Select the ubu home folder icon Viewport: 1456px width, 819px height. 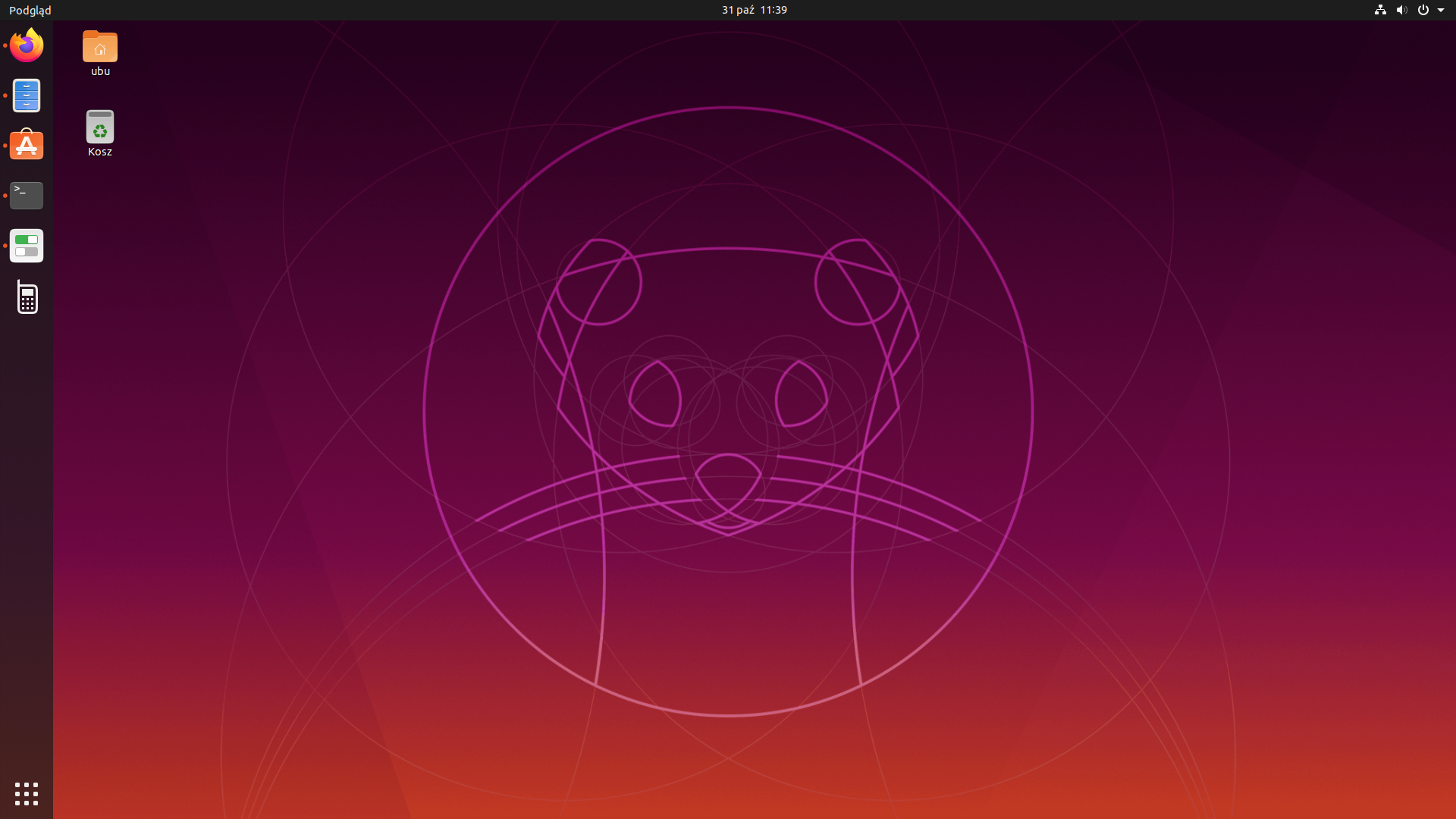tap(100, 54)
